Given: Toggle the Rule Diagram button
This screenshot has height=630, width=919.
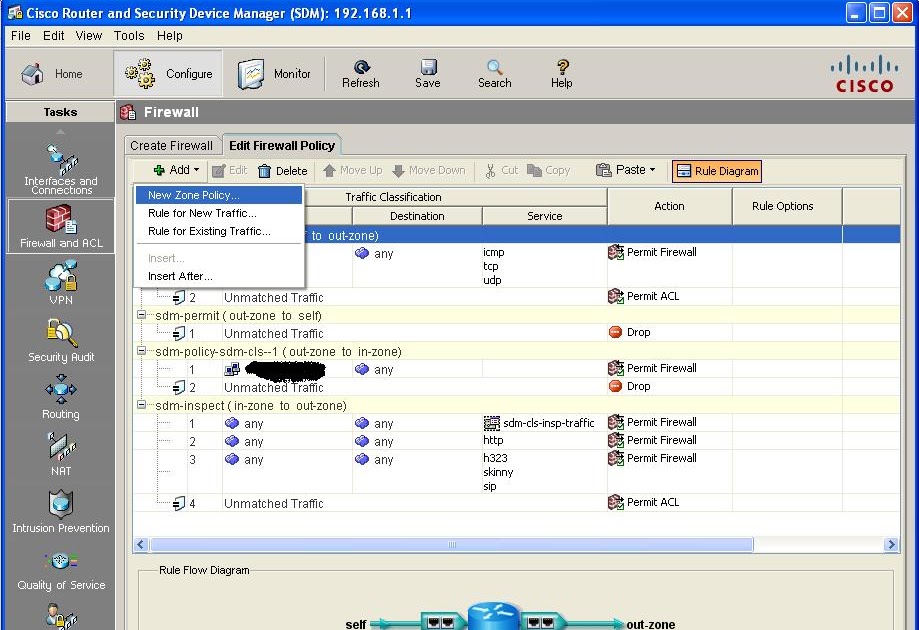Looking at the screenshot, I should (717, 171).
